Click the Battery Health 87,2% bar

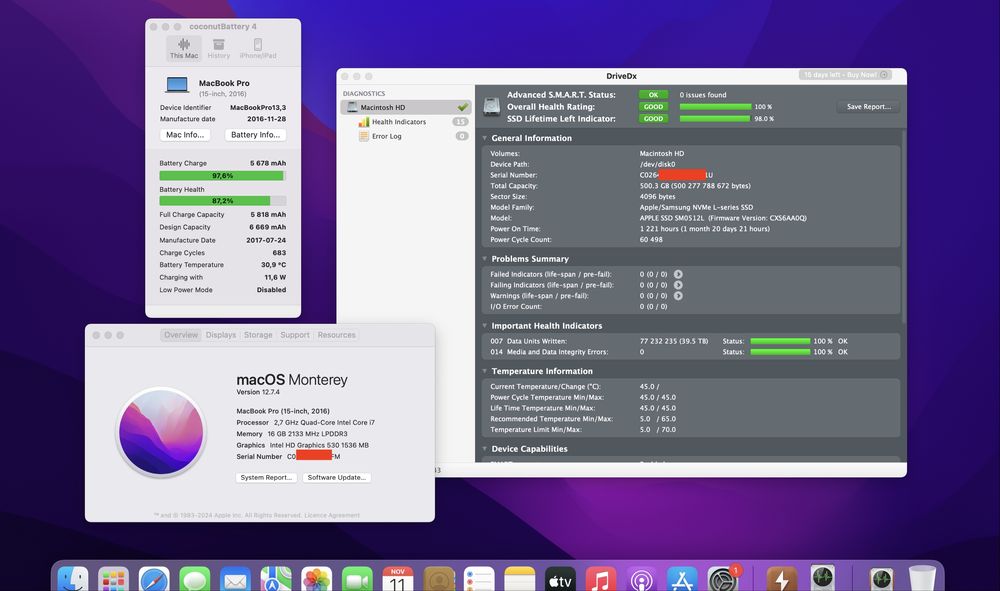[x=223, y=201]
